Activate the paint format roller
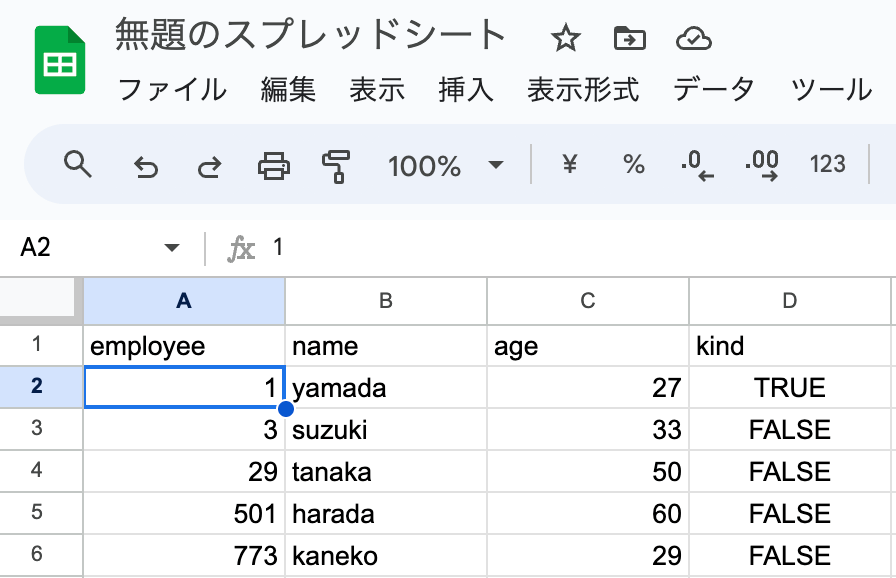 (x=336, y=166)
